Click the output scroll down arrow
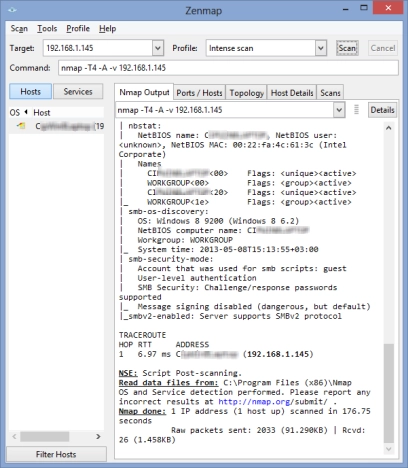Screen dimensions: 408x468 pyautogui.click(x=389, y=449)
